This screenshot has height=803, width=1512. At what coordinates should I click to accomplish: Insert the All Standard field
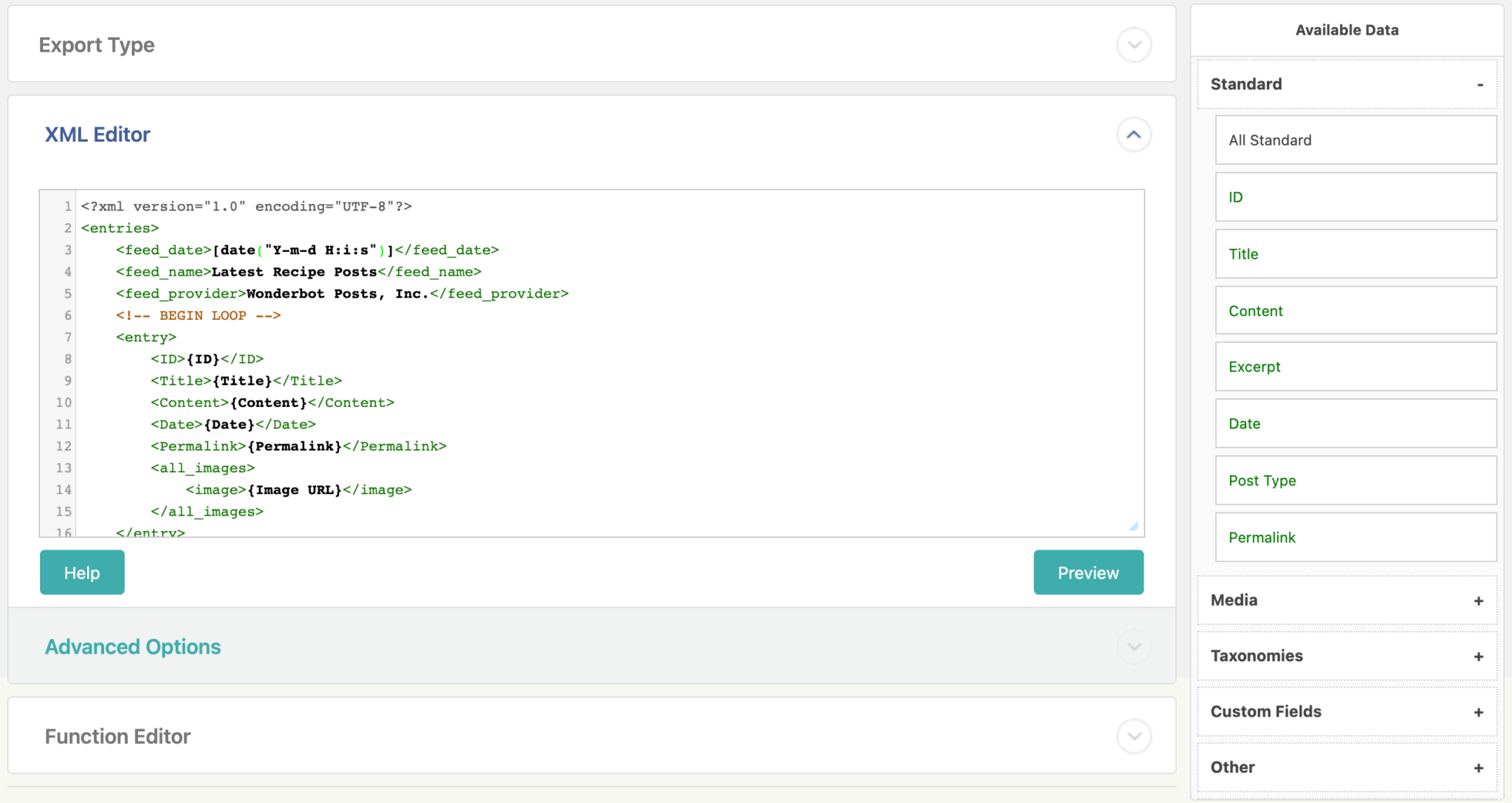point(1355,140)
